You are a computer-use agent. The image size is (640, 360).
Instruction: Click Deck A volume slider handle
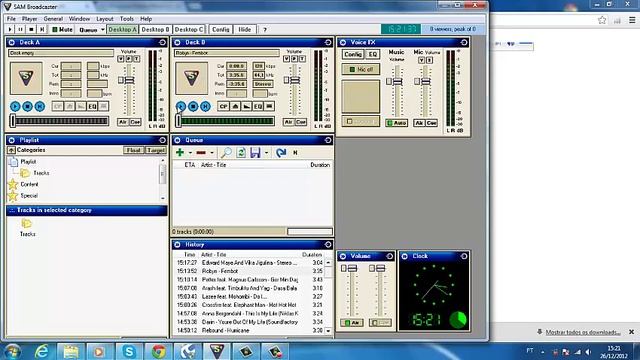pos(129,80)
